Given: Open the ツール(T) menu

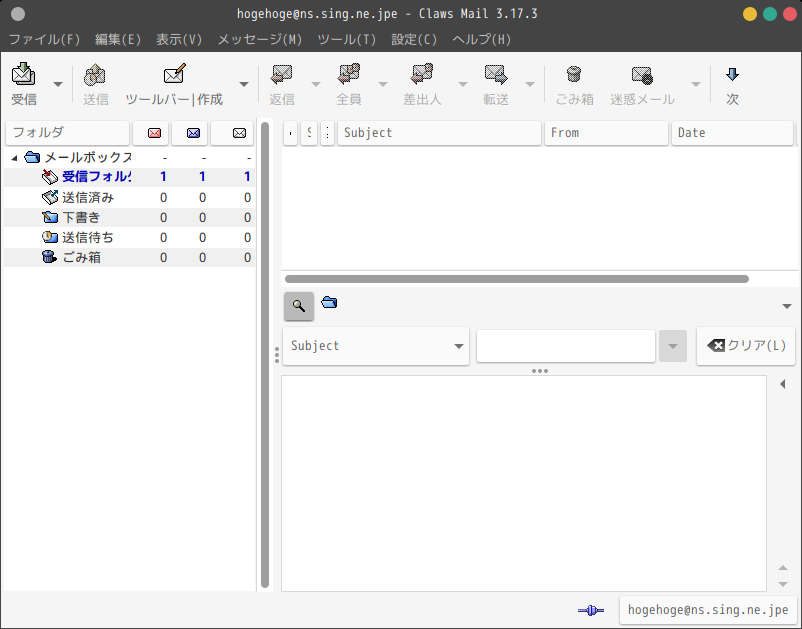Looking at the screenshot, I should coord(347,39).
